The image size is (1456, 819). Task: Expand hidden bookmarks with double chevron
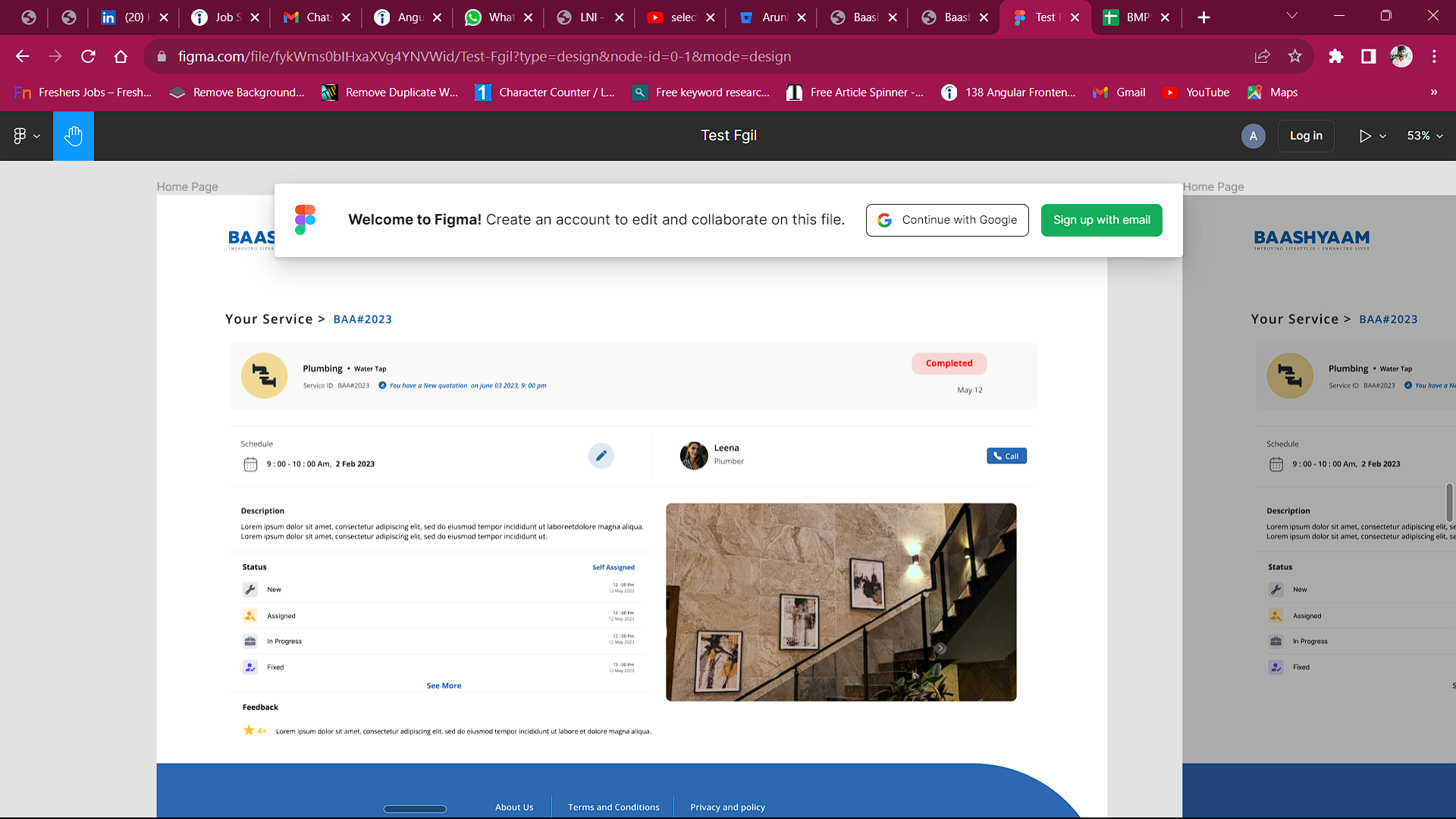tap(1433, 93)
